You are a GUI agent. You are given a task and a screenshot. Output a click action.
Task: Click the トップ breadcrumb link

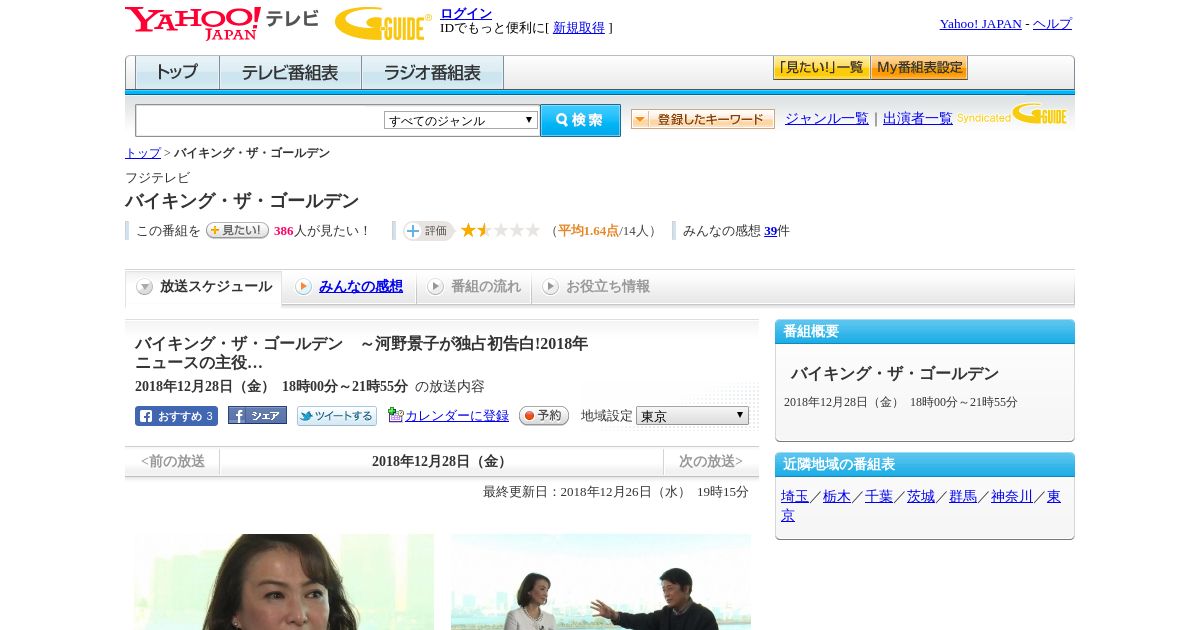click(x=143, y=153)
